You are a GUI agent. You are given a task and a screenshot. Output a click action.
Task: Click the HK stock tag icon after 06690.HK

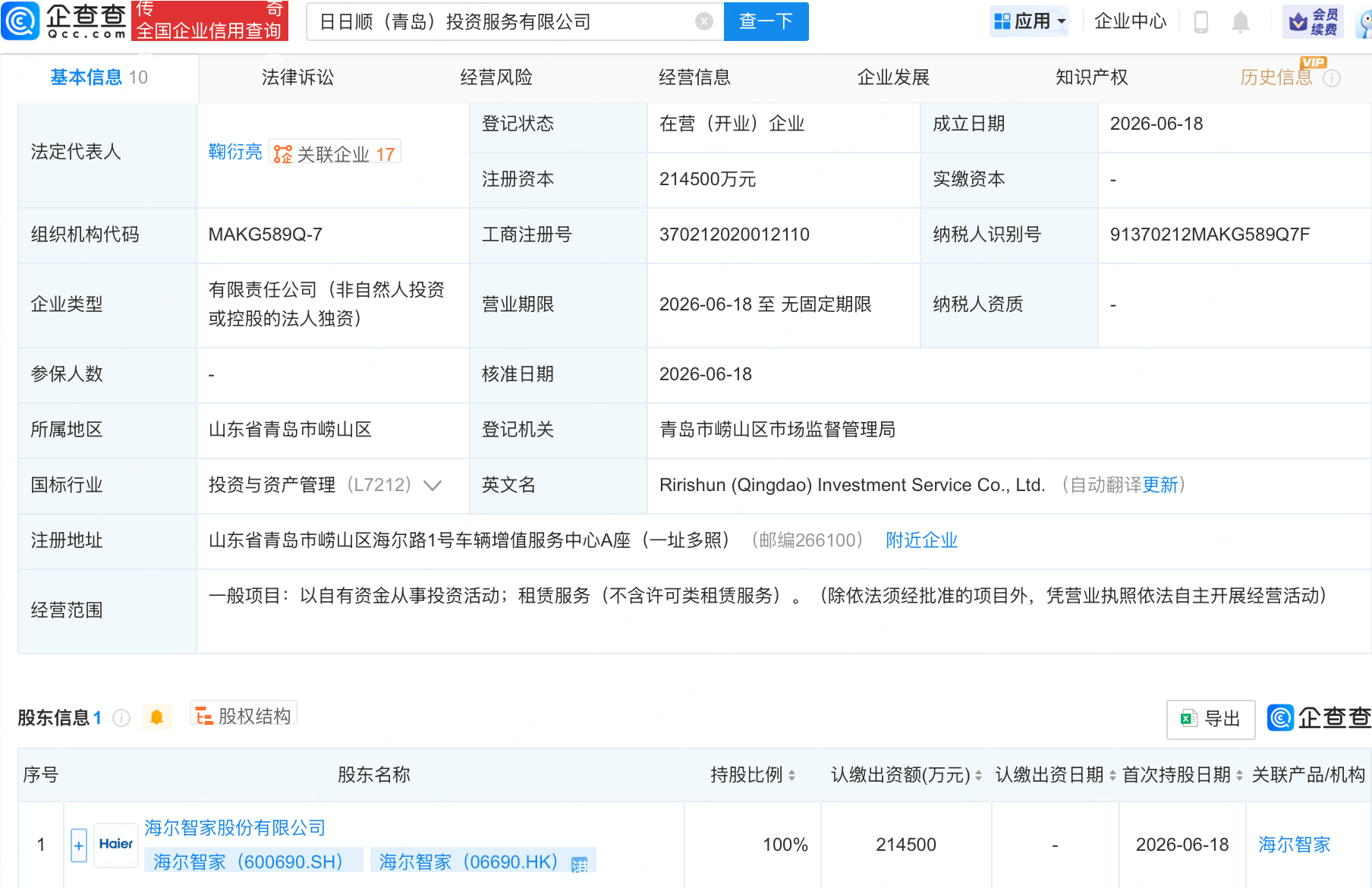580,864
